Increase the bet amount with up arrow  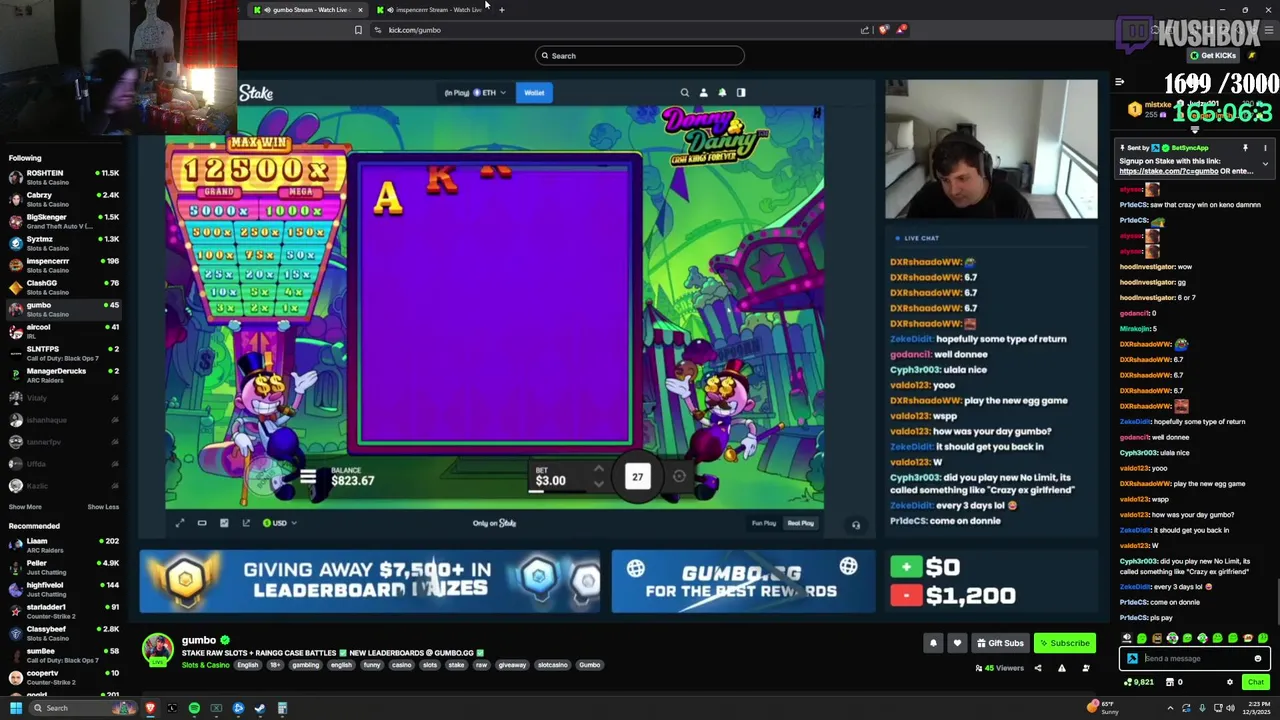(x=598, y=468)
